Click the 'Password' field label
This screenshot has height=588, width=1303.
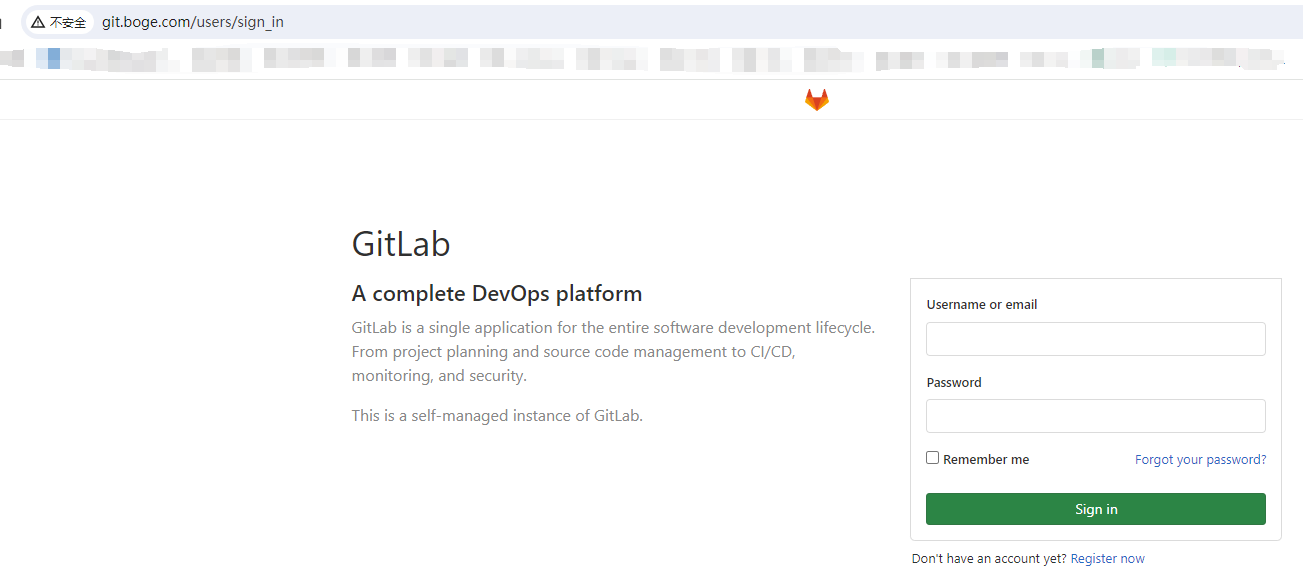tap(954, 383)
